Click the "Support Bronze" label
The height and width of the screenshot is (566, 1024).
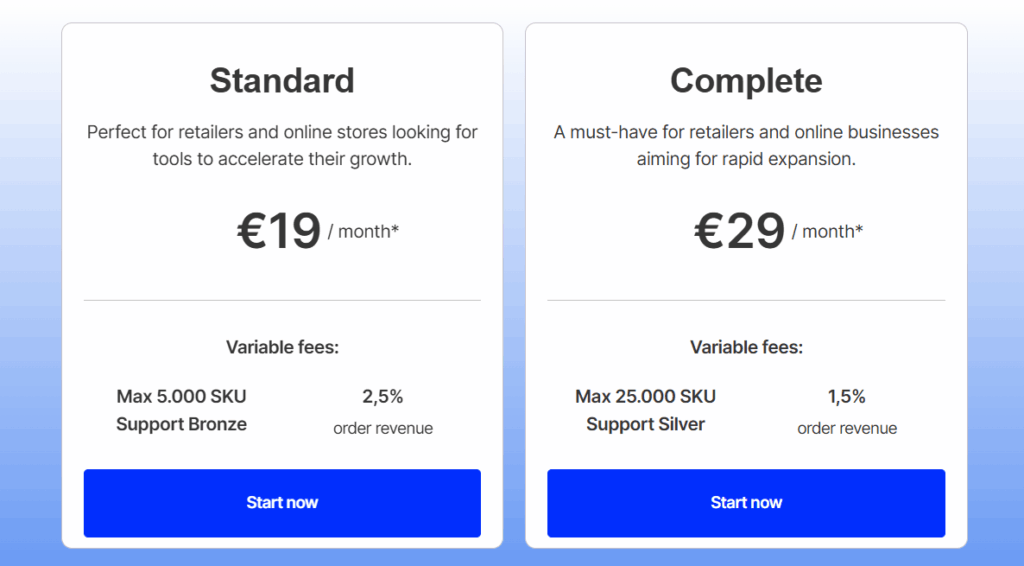(181, 424)
